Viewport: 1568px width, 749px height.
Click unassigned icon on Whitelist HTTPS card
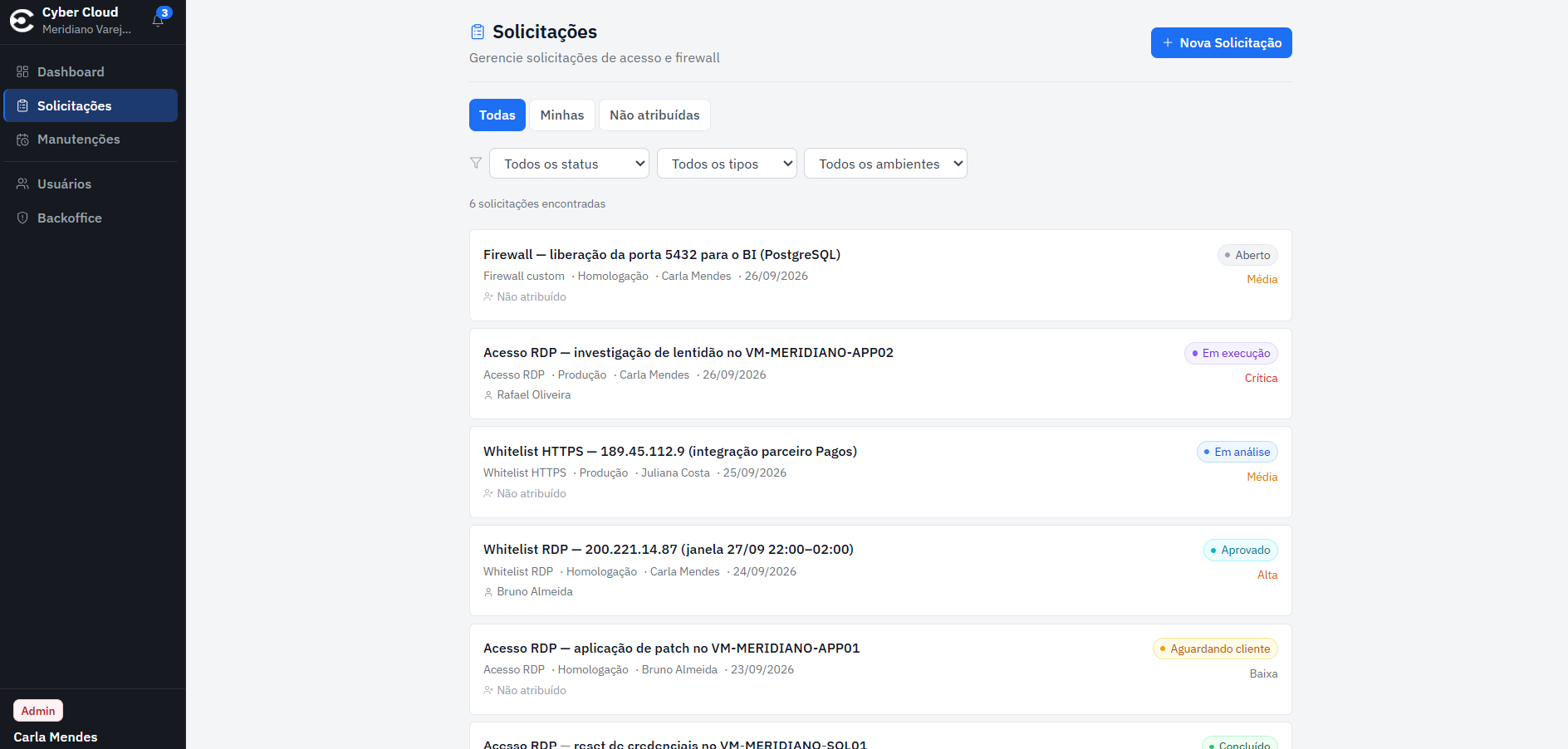tap(488, 493)
